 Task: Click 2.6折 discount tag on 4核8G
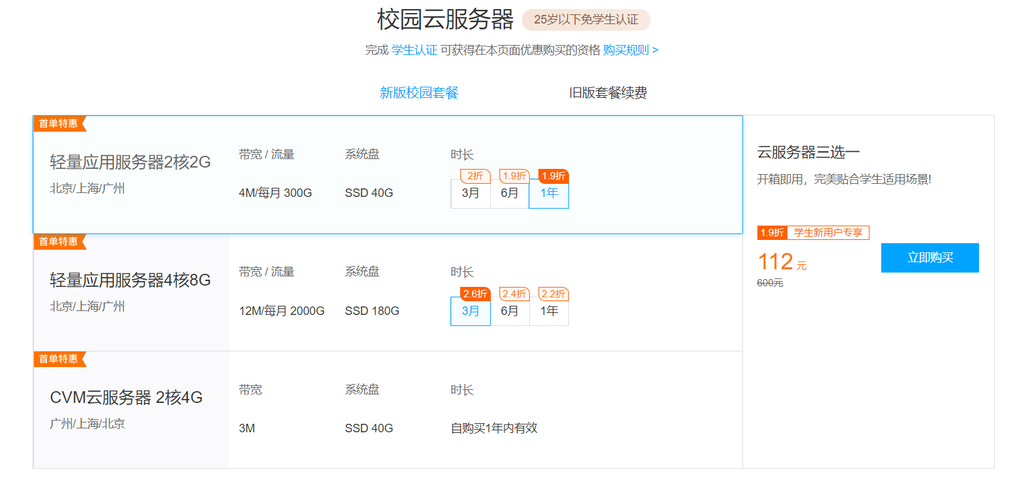[475, 293]
